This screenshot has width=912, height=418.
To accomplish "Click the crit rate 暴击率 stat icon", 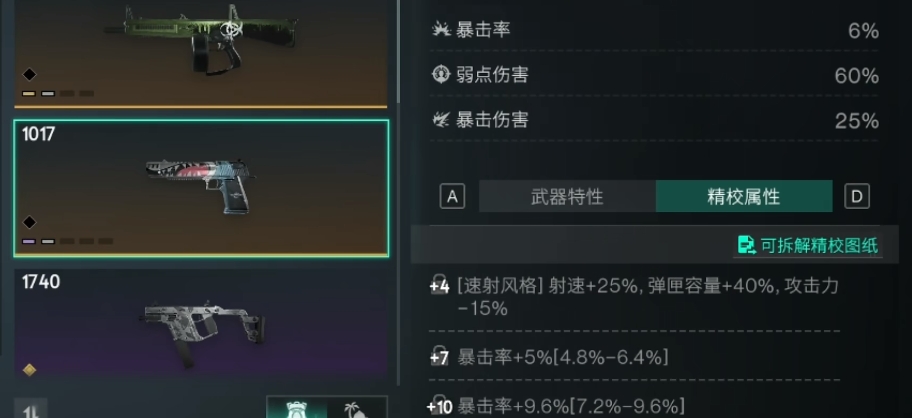I will click(441, 29).
